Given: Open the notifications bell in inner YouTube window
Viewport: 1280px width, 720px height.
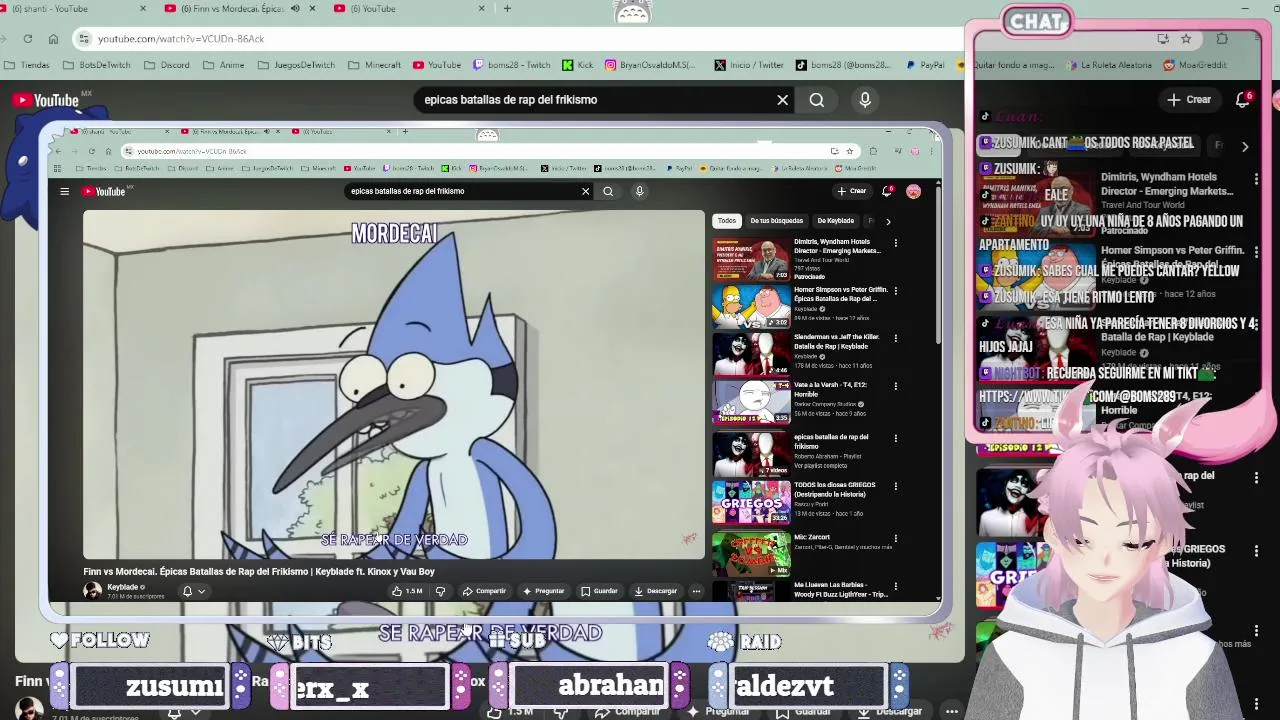Looking at the screenshot, I should tap(887, 191).
